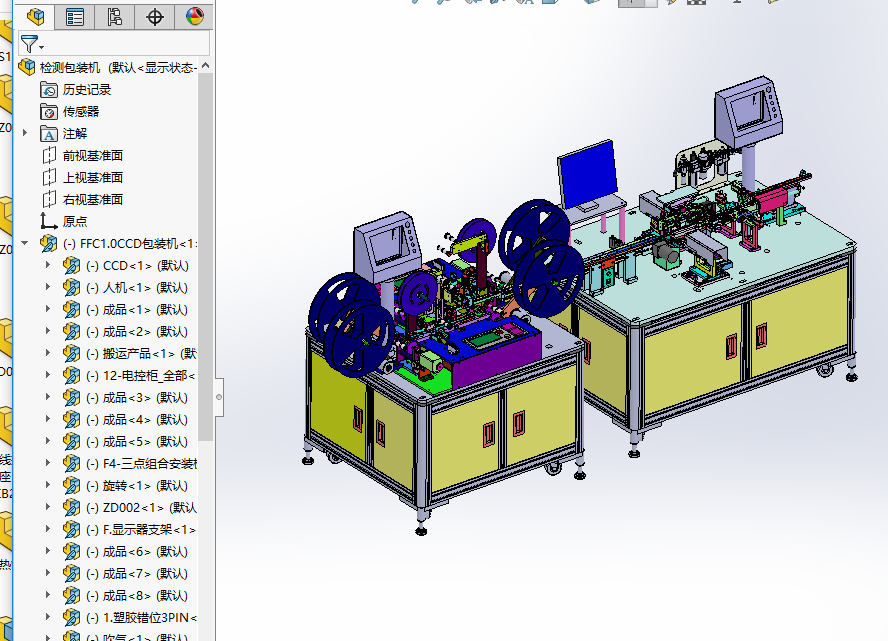Screen dimensions: 888x641
Task: Click the 原点 origin axis icon
Action: [x=49, y=221]
